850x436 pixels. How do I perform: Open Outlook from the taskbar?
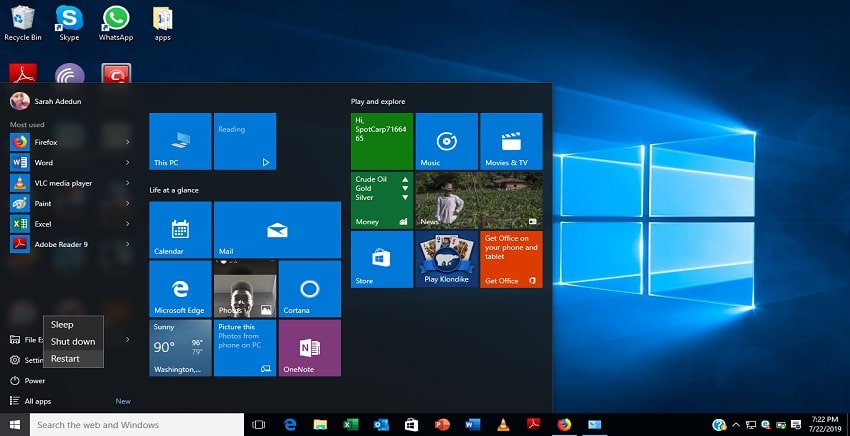click(381, 425)
